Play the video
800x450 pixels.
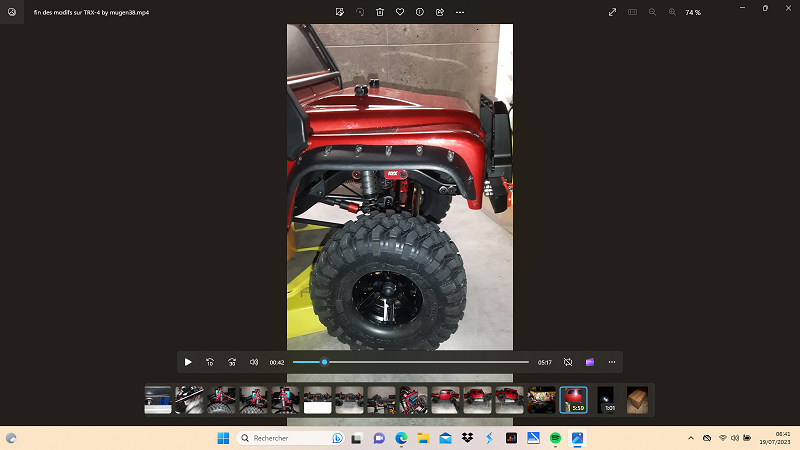click(x=188, y=362)
